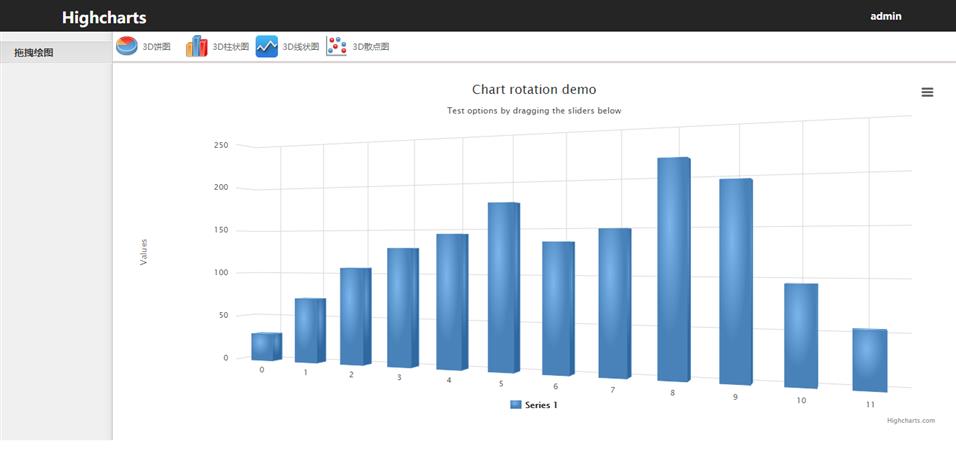
Task: Toggle Series 1 legend item
Action: point(541,405)
